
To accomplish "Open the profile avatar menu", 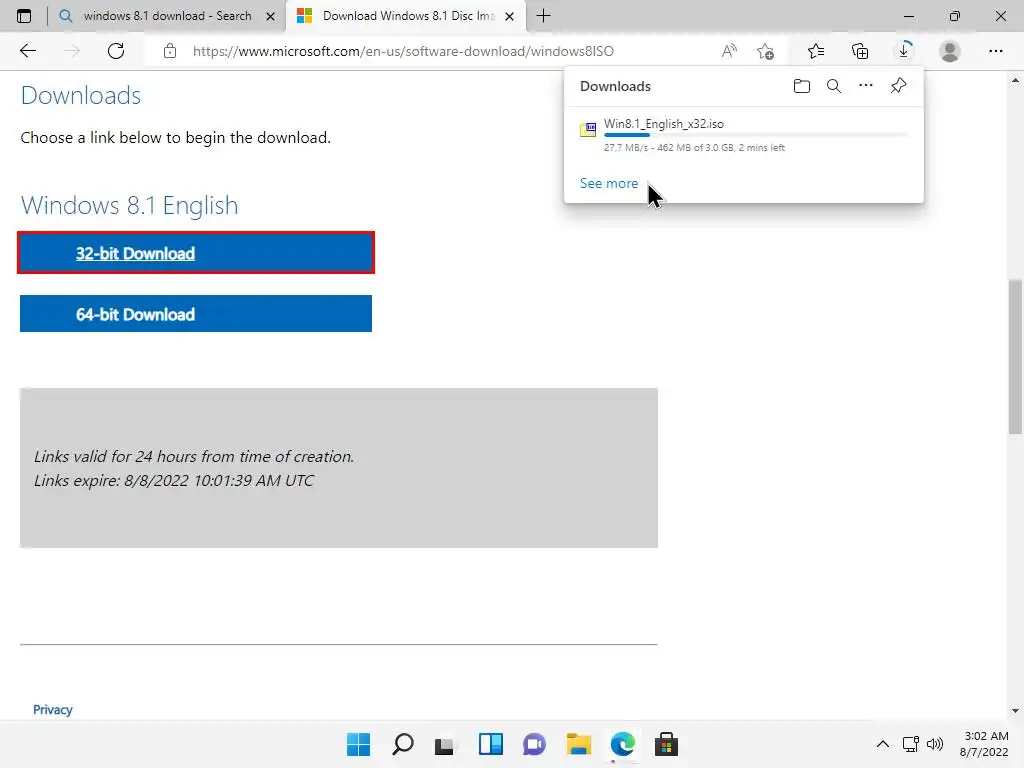I will point(950,51).
